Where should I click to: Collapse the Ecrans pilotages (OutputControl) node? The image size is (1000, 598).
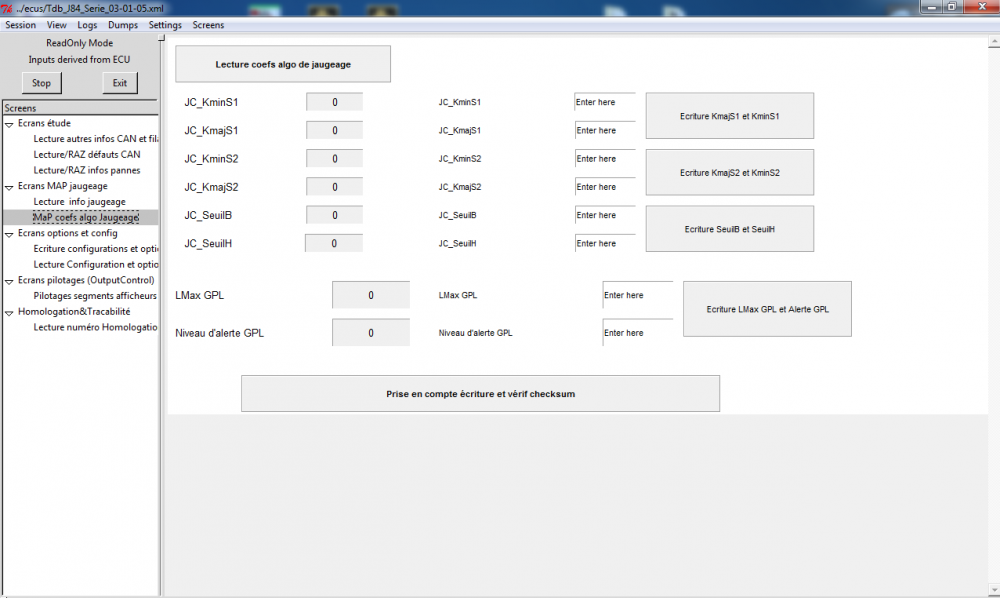[9, 281]
